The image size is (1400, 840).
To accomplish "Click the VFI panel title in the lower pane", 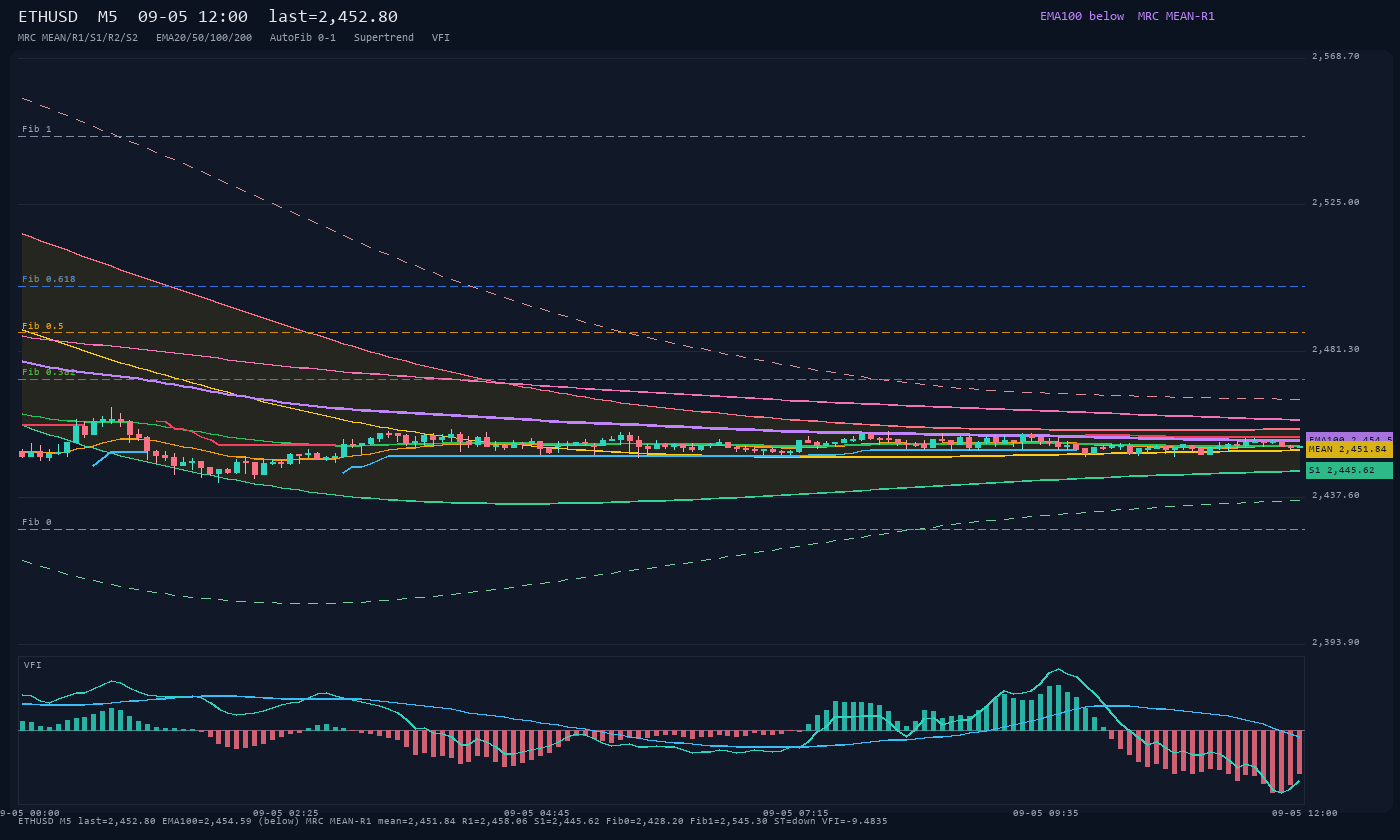I will [33, 665].
